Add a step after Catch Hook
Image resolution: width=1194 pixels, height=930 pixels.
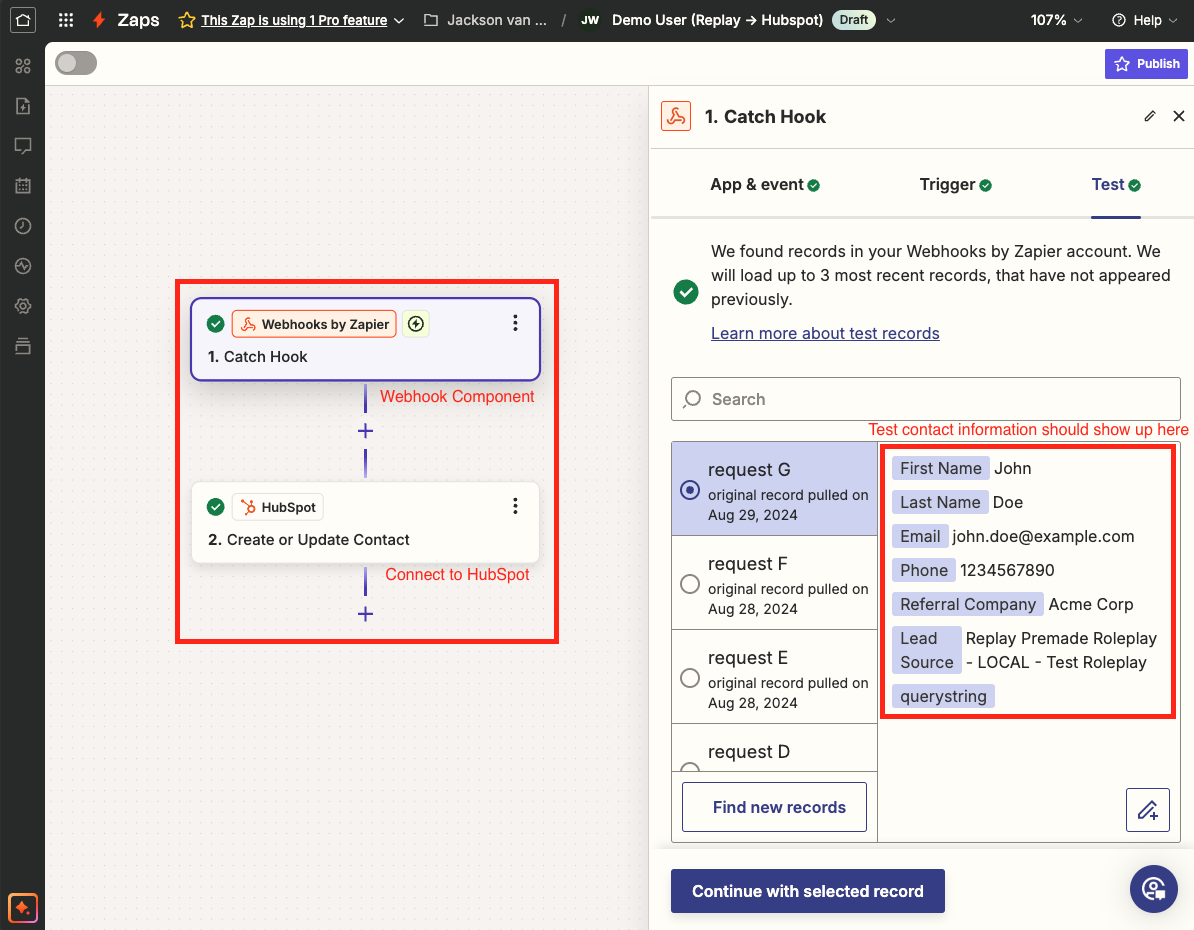(x=366, y=431)
